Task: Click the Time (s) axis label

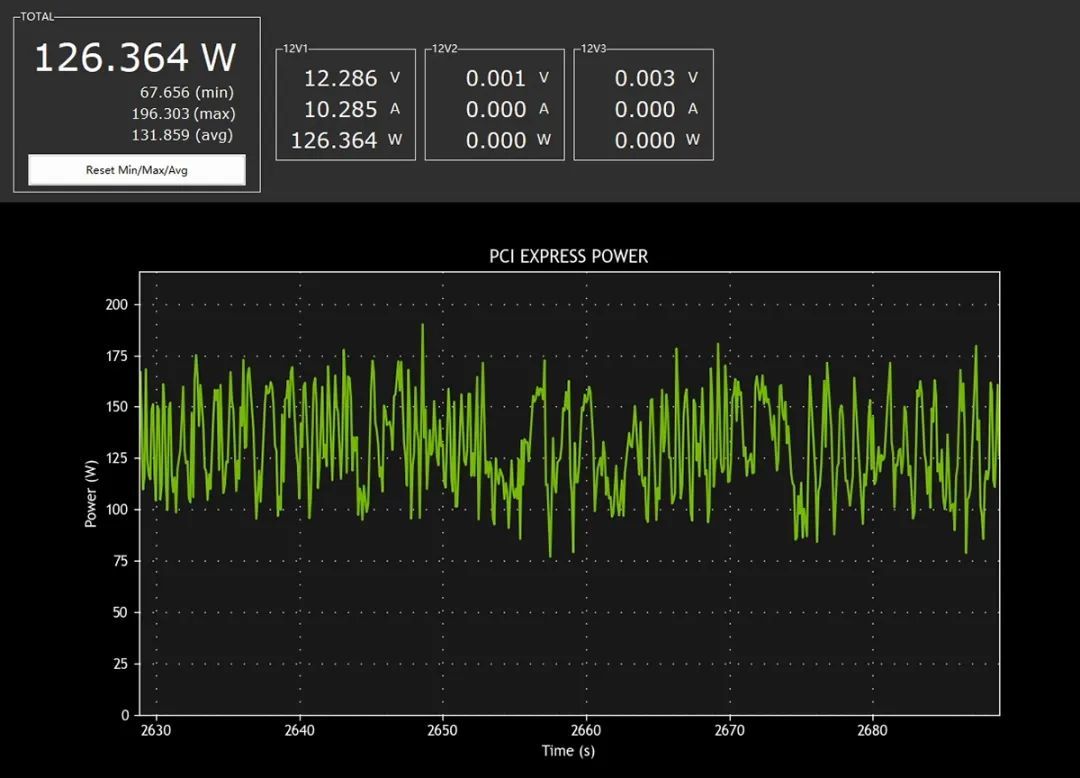Action: tap(568, 750)
